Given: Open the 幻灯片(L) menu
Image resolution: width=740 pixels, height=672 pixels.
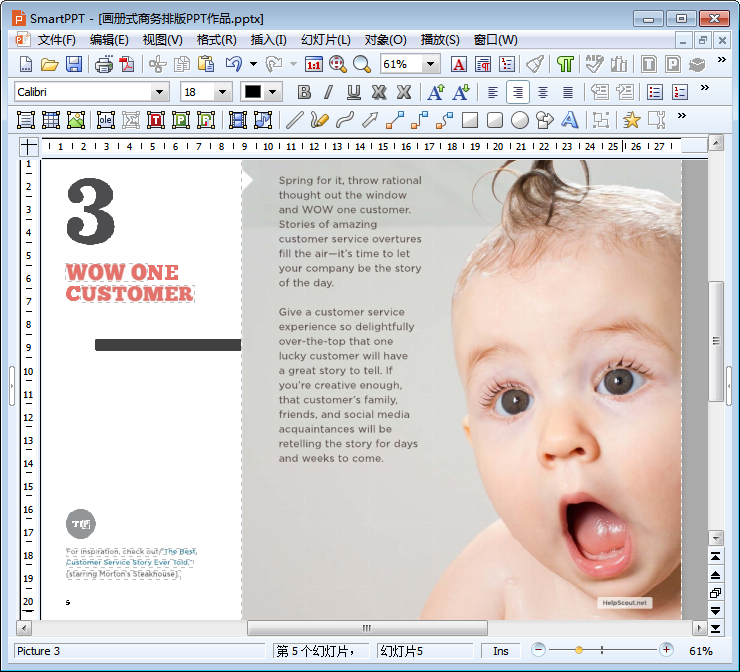Looking at the screenshot, I should pyautogui.click(x=326, y=40).
